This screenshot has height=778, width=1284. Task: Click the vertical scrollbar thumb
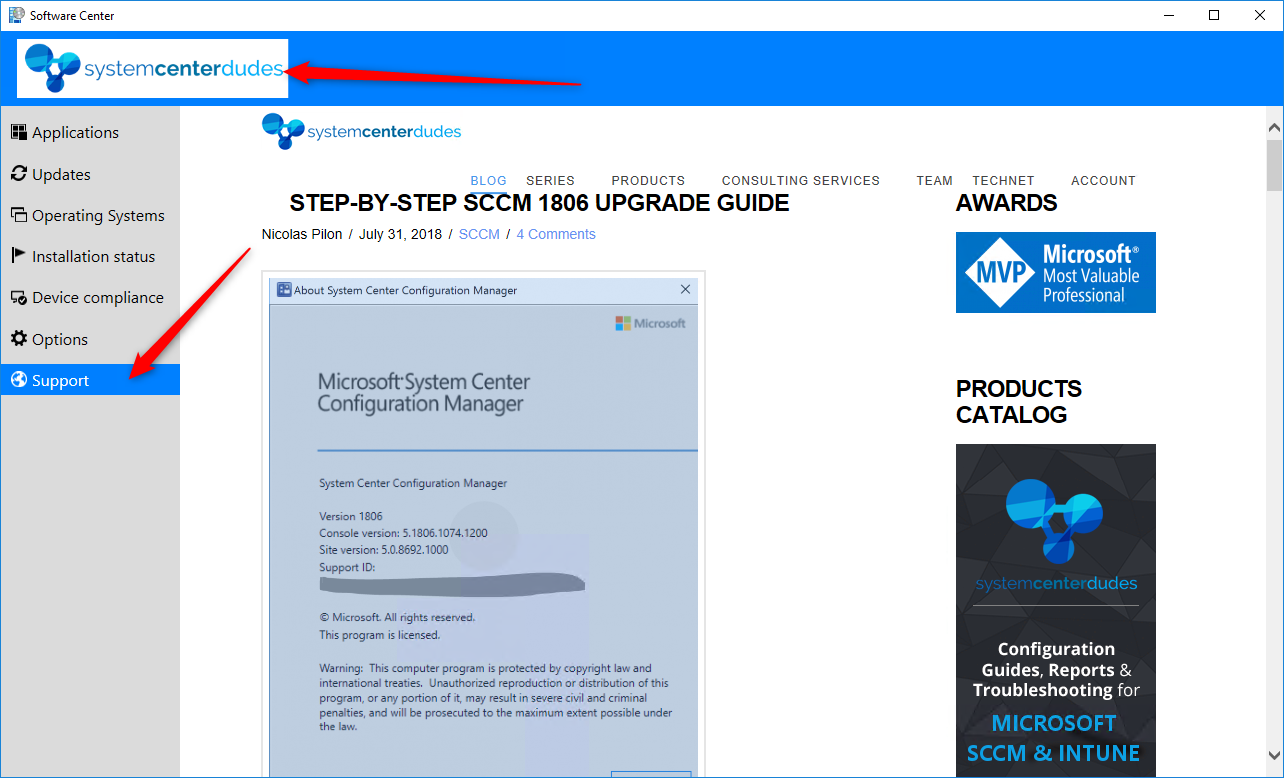pyautogui.click(x=1274, y=165)
